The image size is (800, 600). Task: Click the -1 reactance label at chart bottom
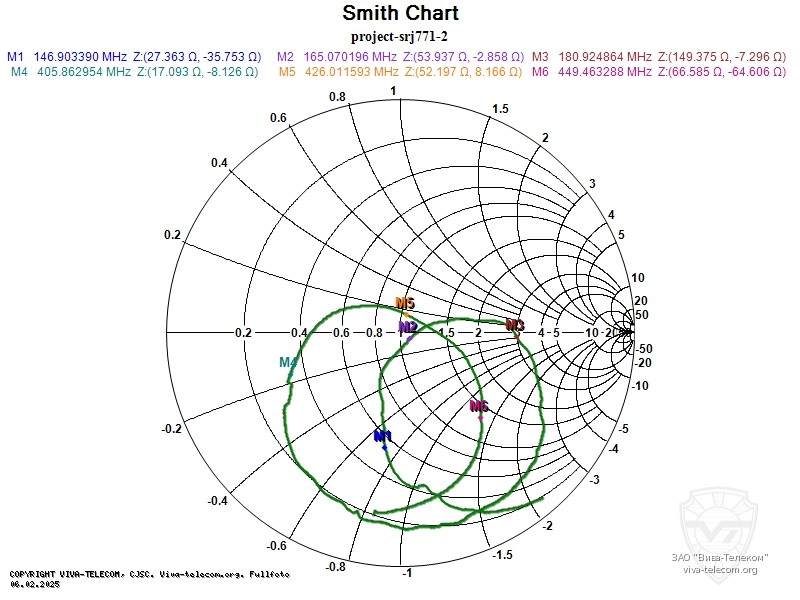click(x=406, y=572)
